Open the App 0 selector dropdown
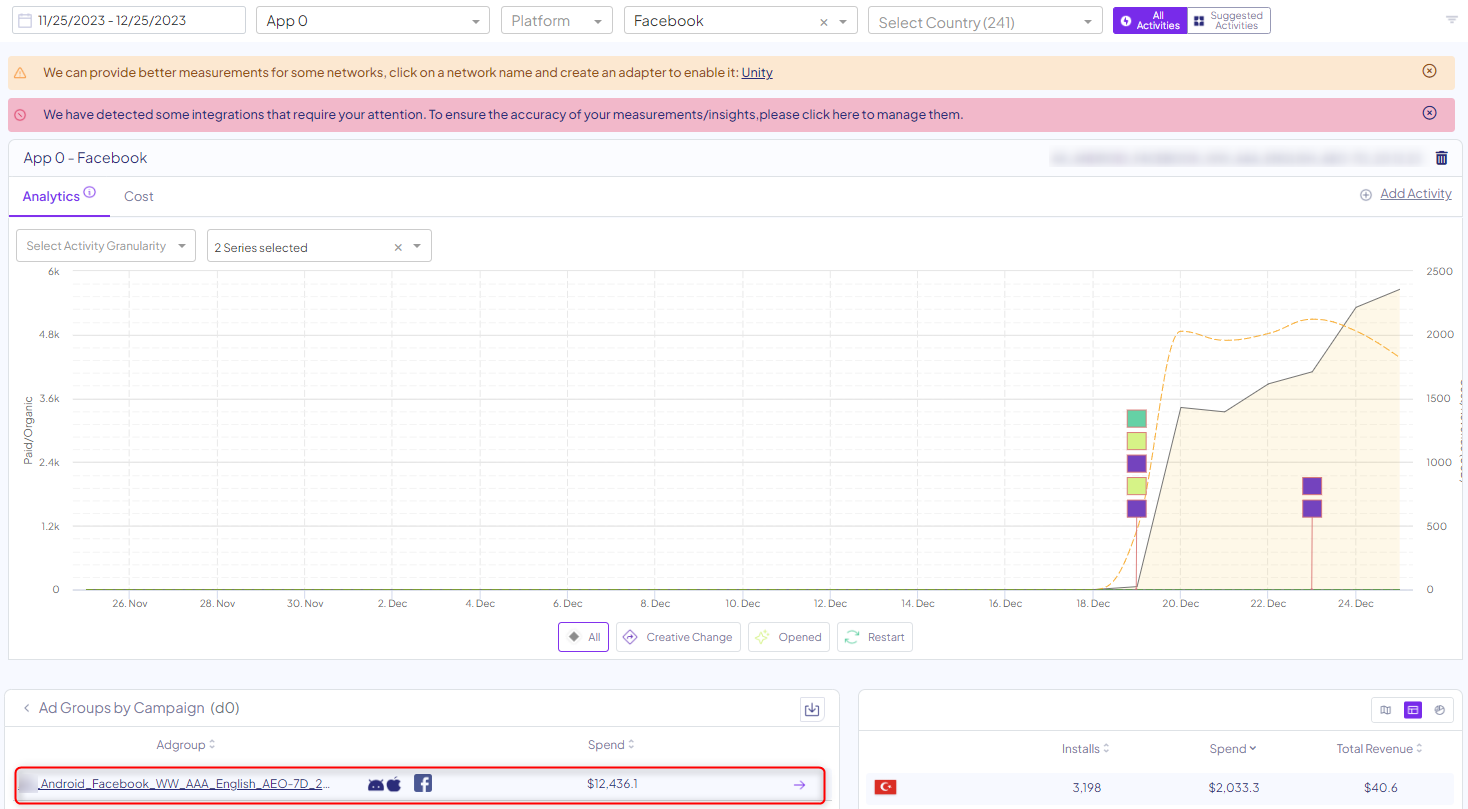The image size is (1468, 809). 372,21
